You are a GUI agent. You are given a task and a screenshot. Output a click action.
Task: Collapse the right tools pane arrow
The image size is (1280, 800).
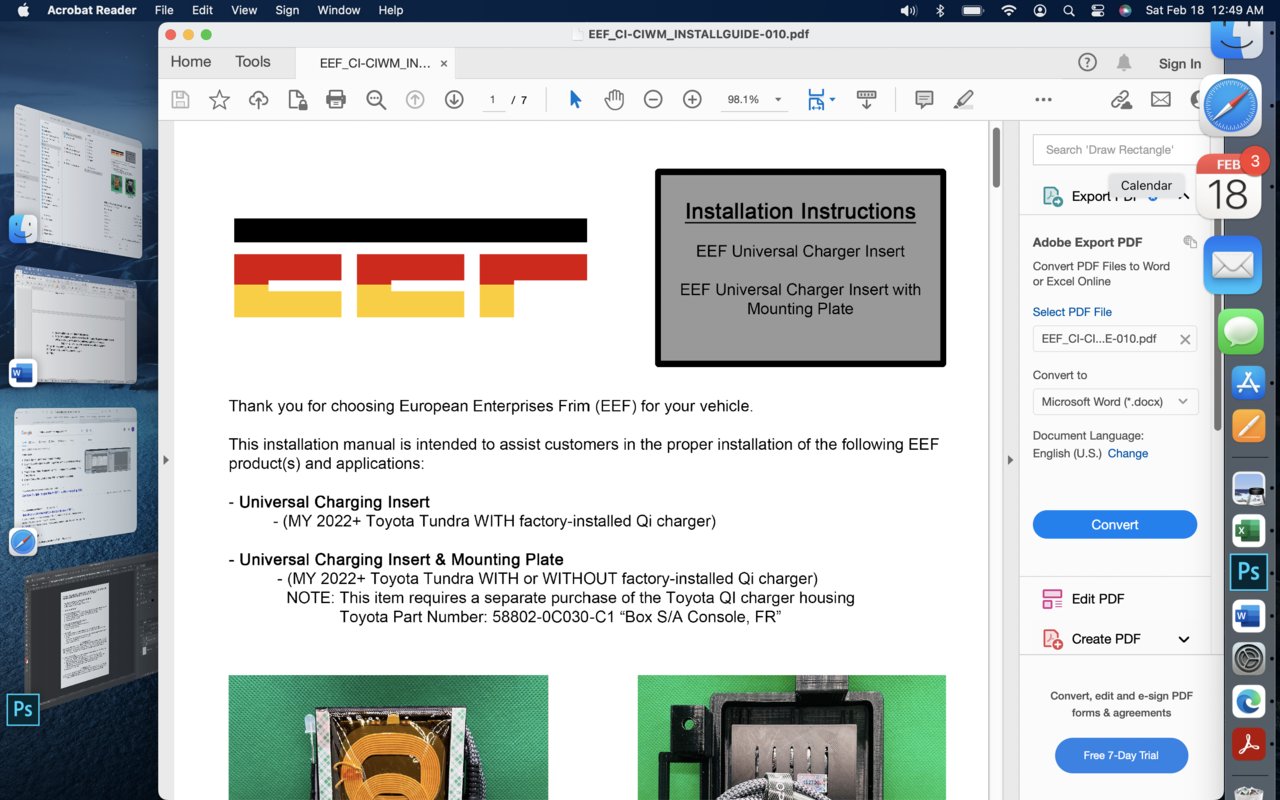pos(1010,460)
